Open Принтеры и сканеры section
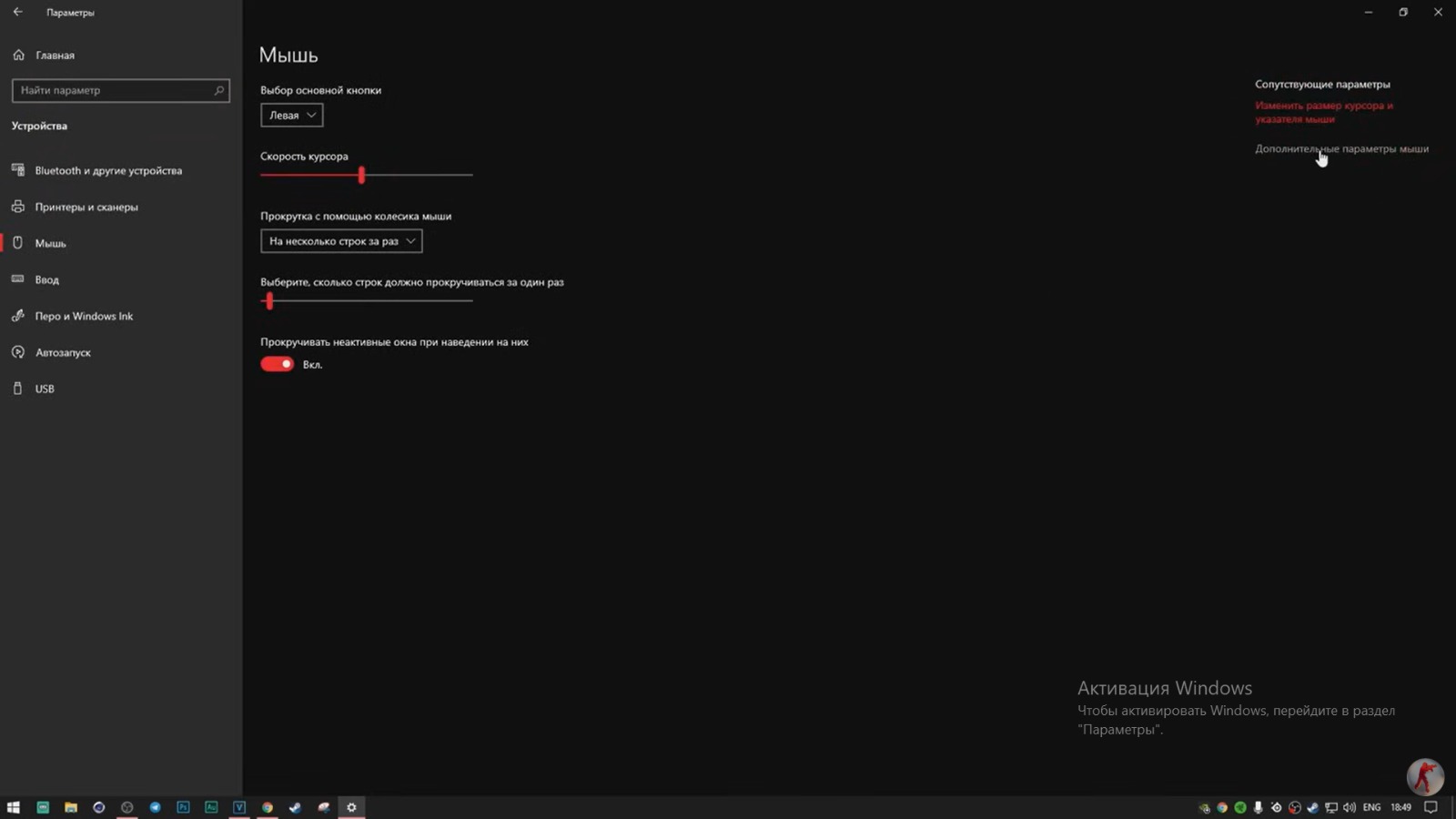Screen dimensions: 1456x819 point(86,207)
